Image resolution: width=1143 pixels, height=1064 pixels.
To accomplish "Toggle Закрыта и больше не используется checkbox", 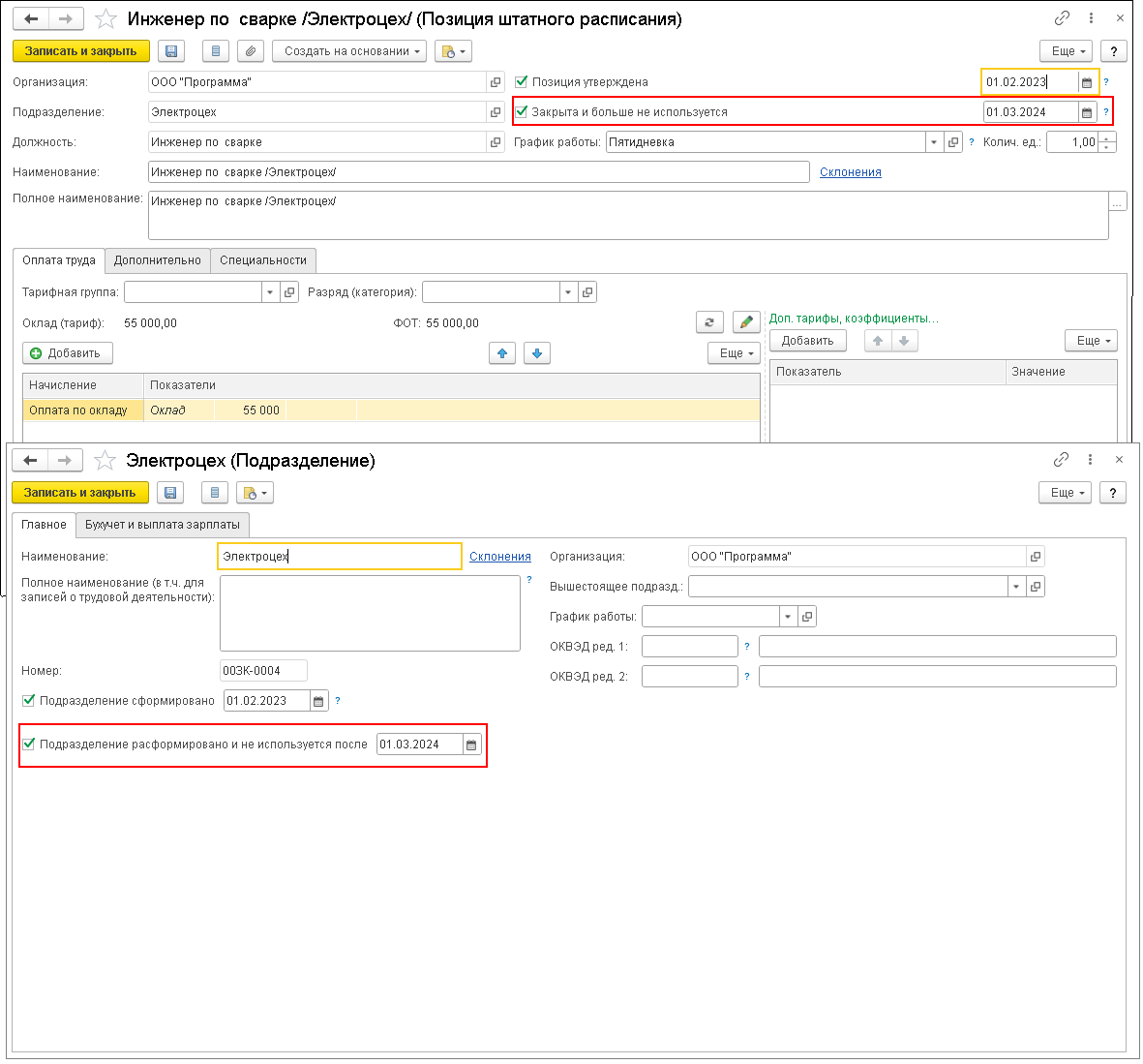I will (x=522, y=111).
